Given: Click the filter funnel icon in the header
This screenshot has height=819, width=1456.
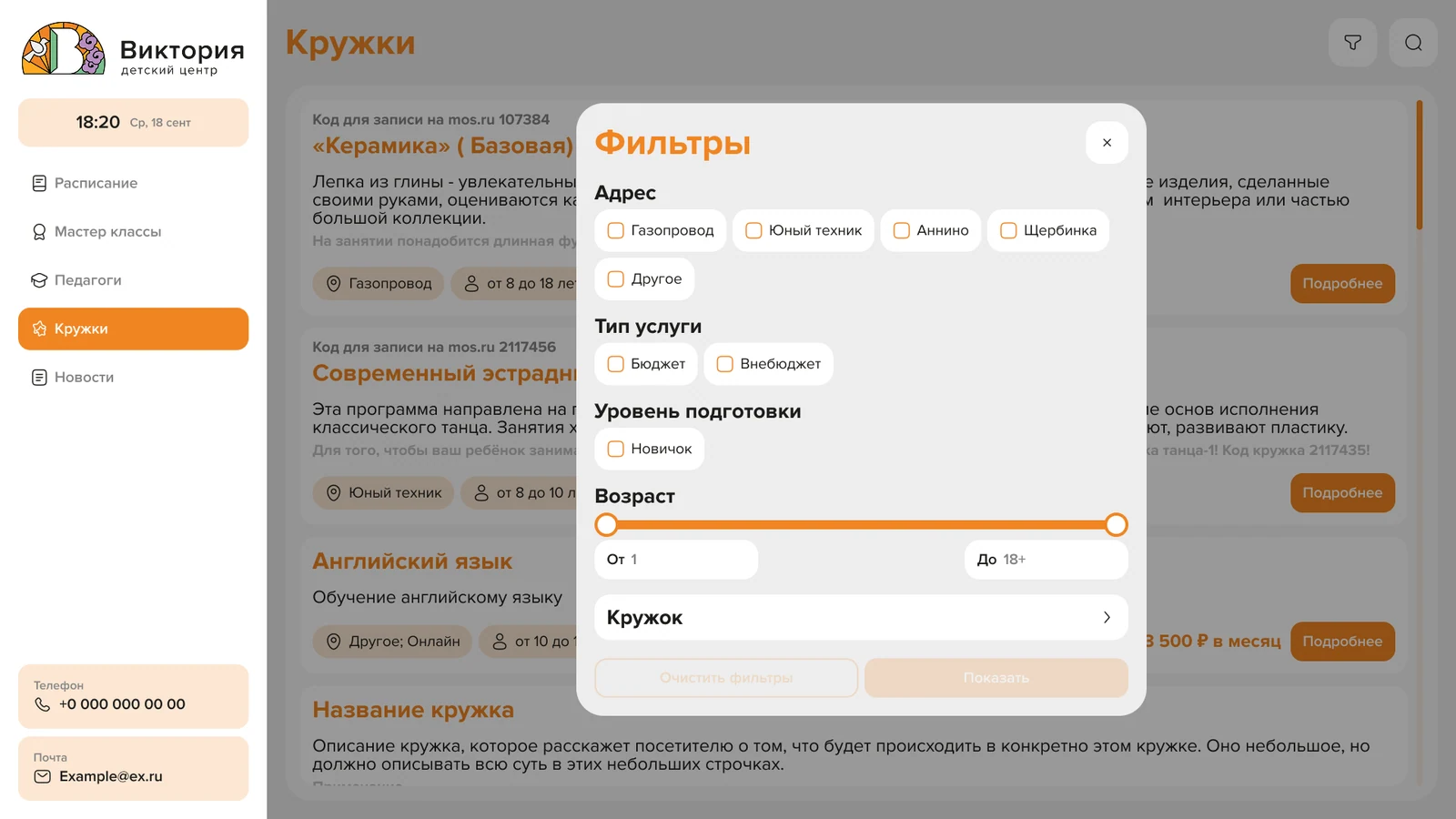Looking at the screenshot, I should tap(1352, 43).
